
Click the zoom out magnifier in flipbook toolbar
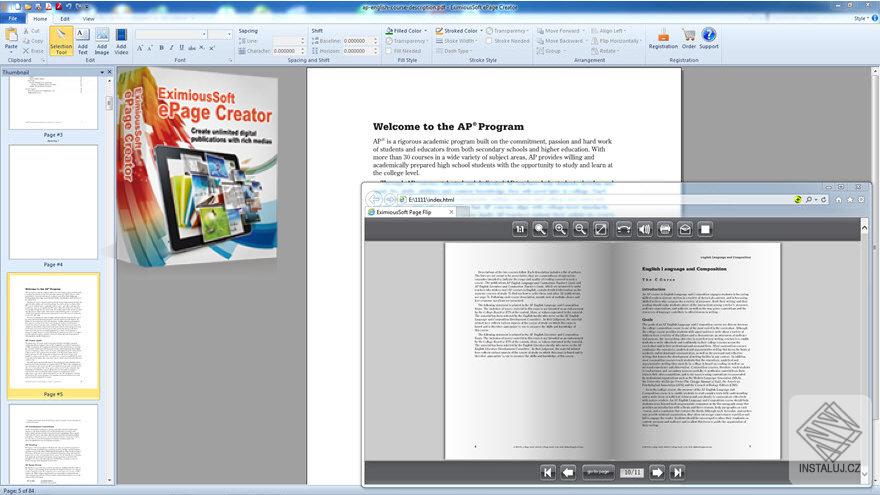[580, 229]
